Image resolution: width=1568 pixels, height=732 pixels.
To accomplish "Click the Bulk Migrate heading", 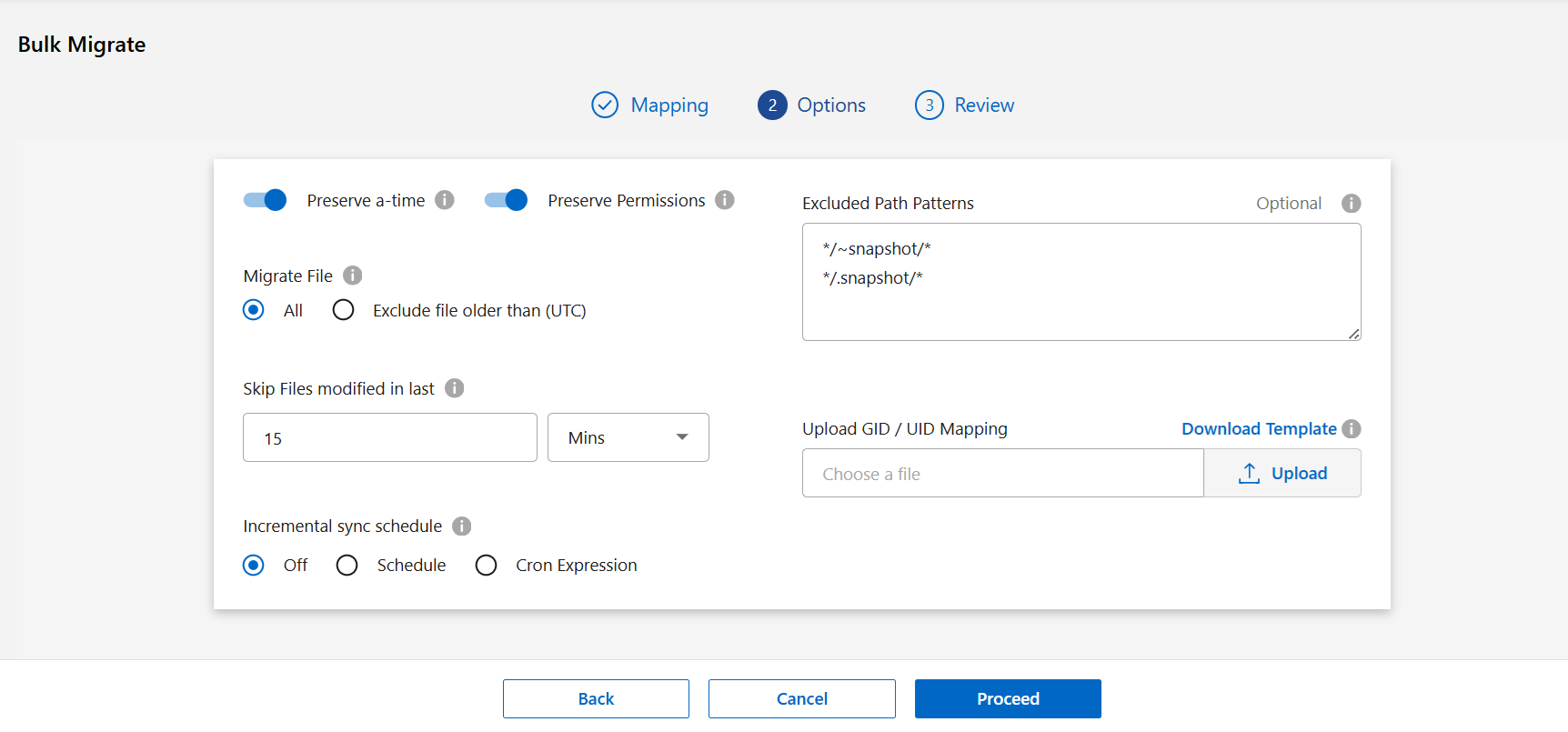I will pyautogui.click(x=82, y=45).
